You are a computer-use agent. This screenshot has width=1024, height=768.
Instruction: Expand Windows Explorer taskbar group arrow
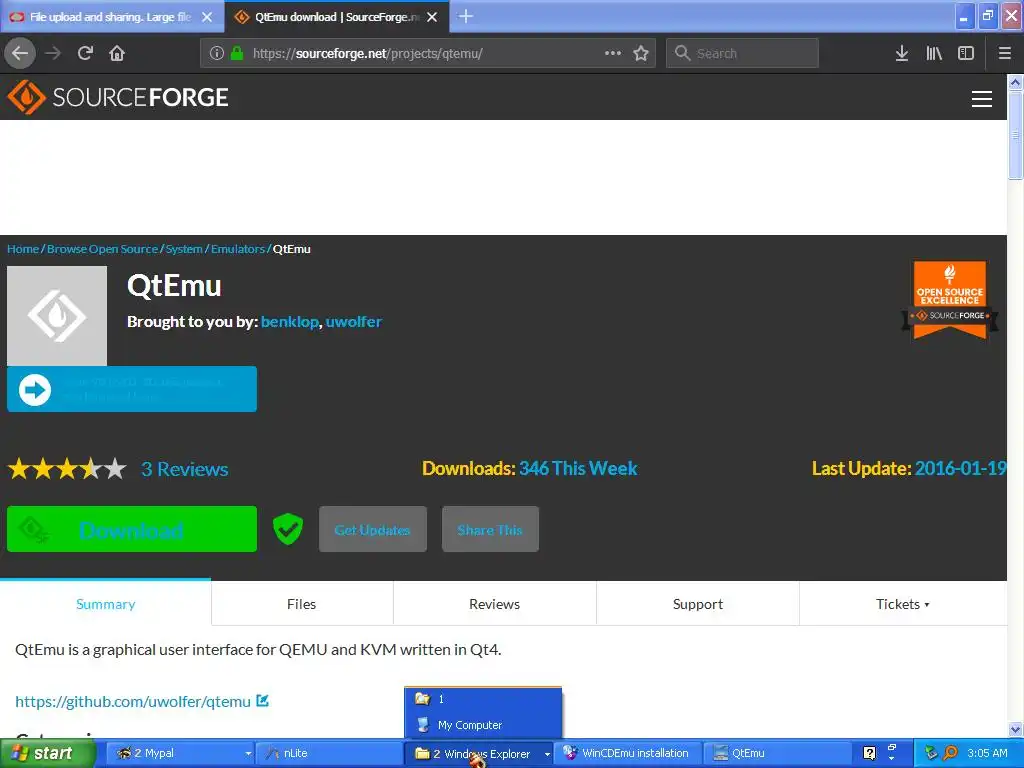click(x=547, y=754)
